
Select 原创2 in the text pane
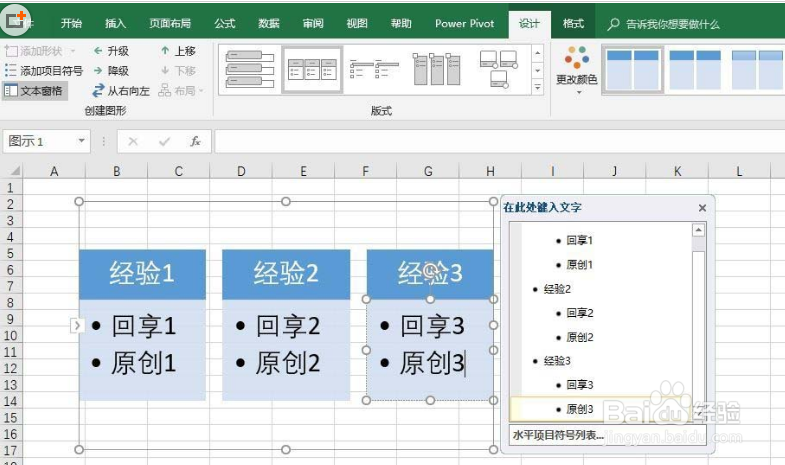[x=579, y=337]
